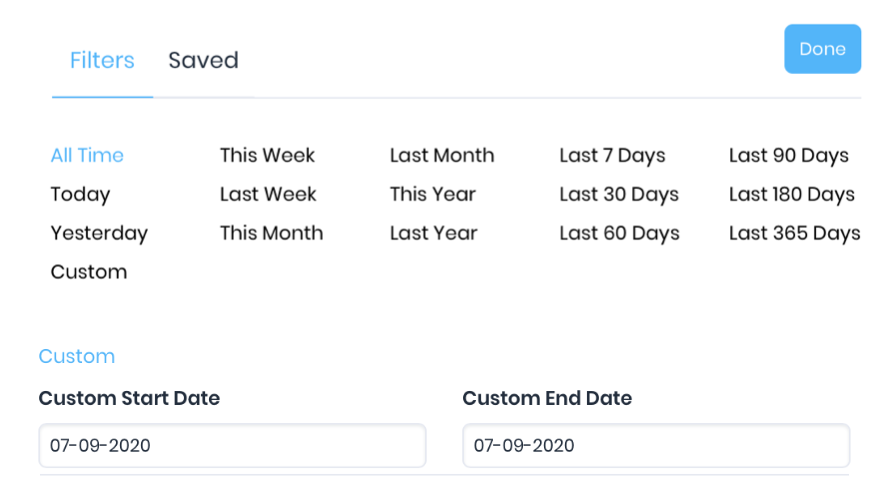The height and width of the screenshot is (502, 896).
Task: Click the Custom Start Date field
Action: click(232, 445)
